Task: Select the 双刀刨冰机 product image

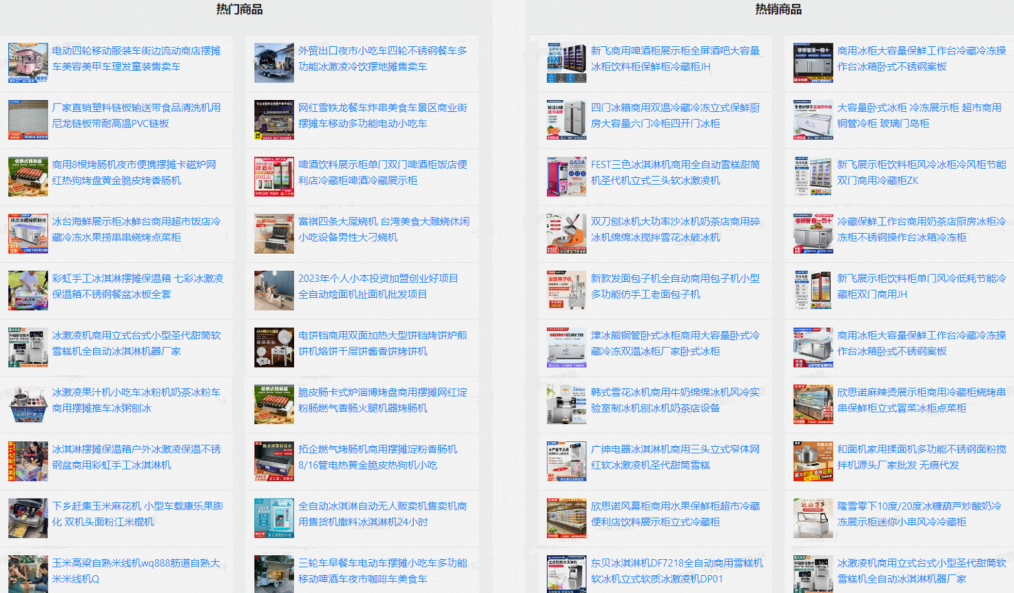Action: (x=567, y=234)
